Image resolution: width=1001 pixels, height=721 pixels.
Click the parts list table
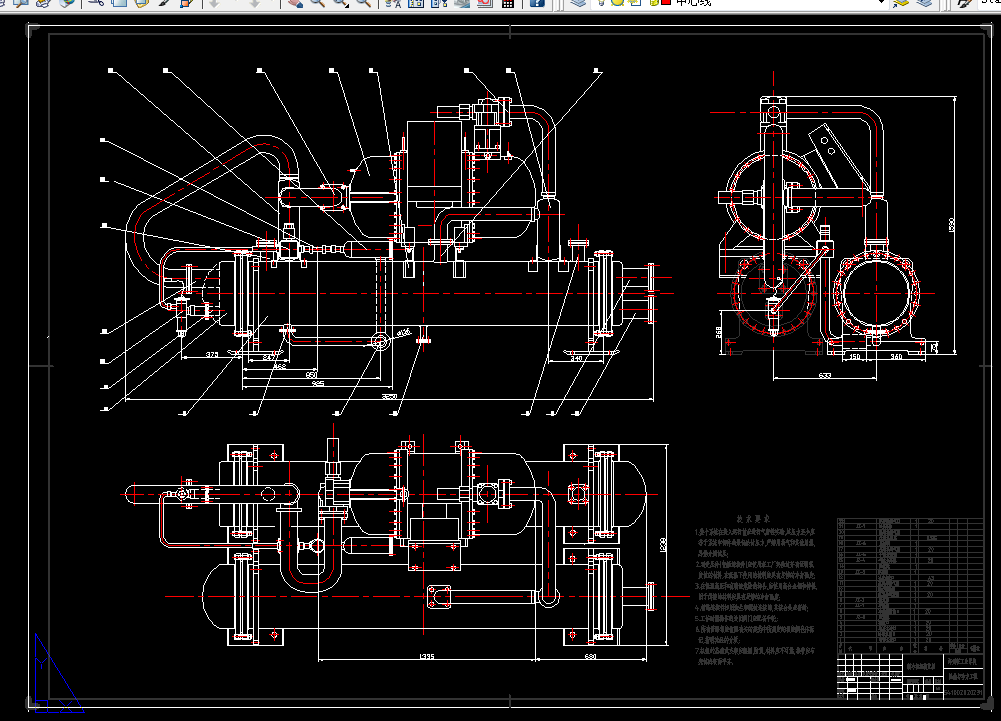910,586
